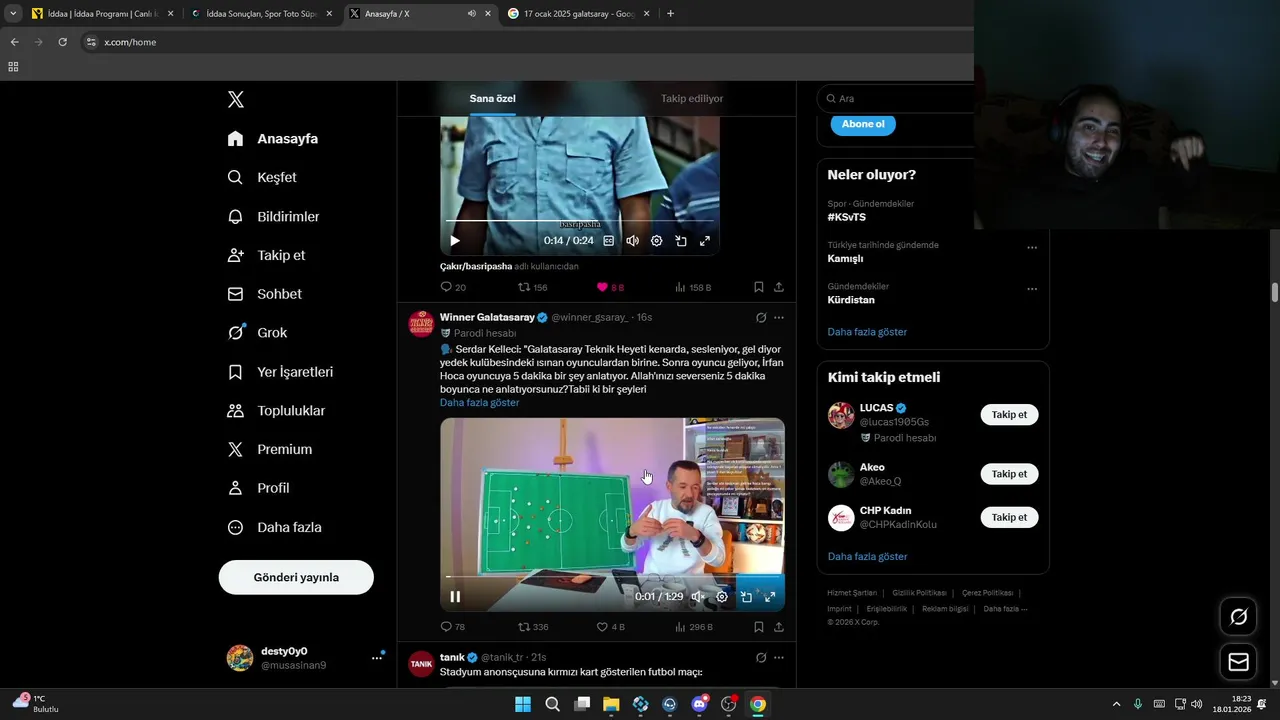Reply to Çakır/basripasha video post
This screenshot has height=720, width=1280.
(x=453, y=287)
